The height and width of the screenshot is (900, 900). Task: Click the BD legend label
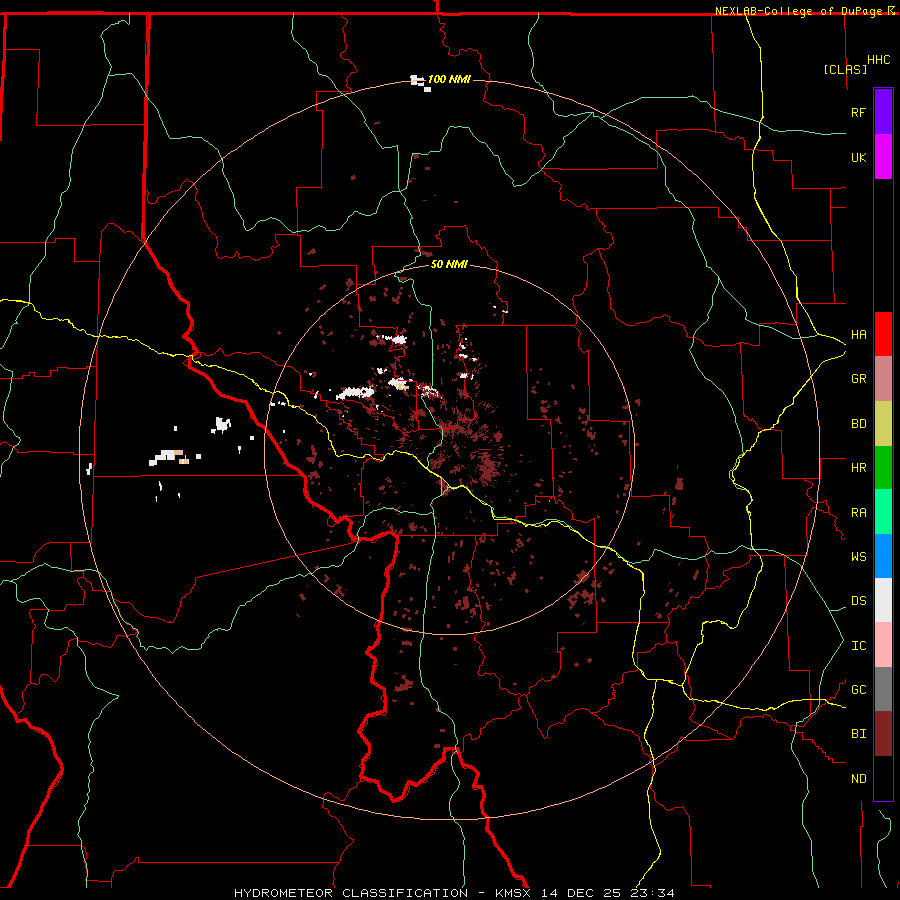point(858,424)
